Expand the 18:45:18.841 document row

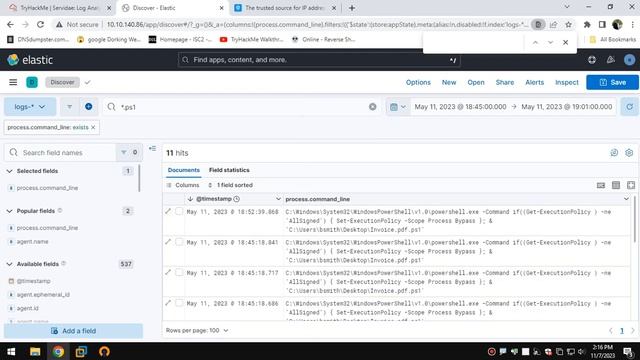tap(168, 242)
